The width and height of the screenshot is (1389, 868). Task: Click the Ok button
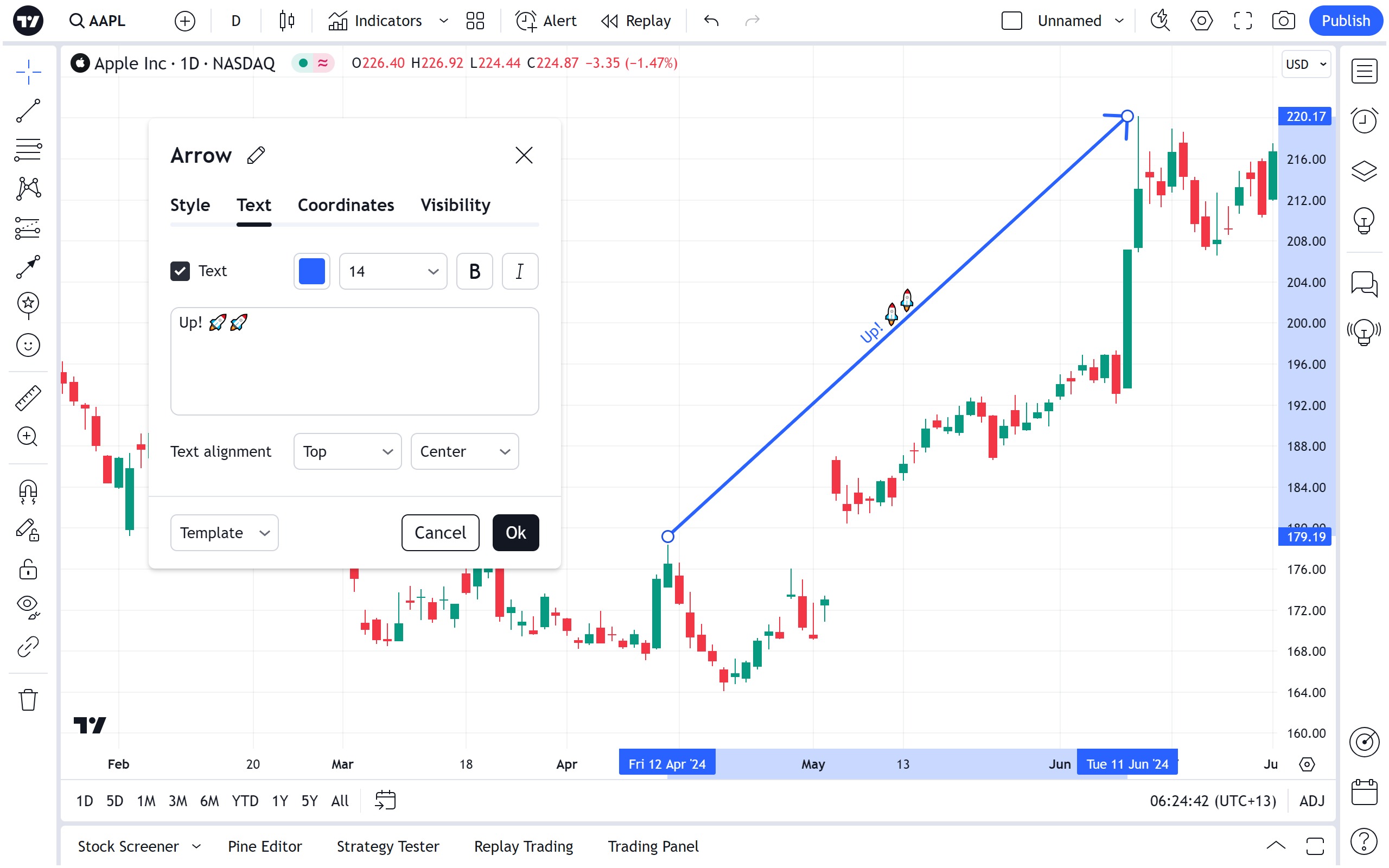click(515, 533)
